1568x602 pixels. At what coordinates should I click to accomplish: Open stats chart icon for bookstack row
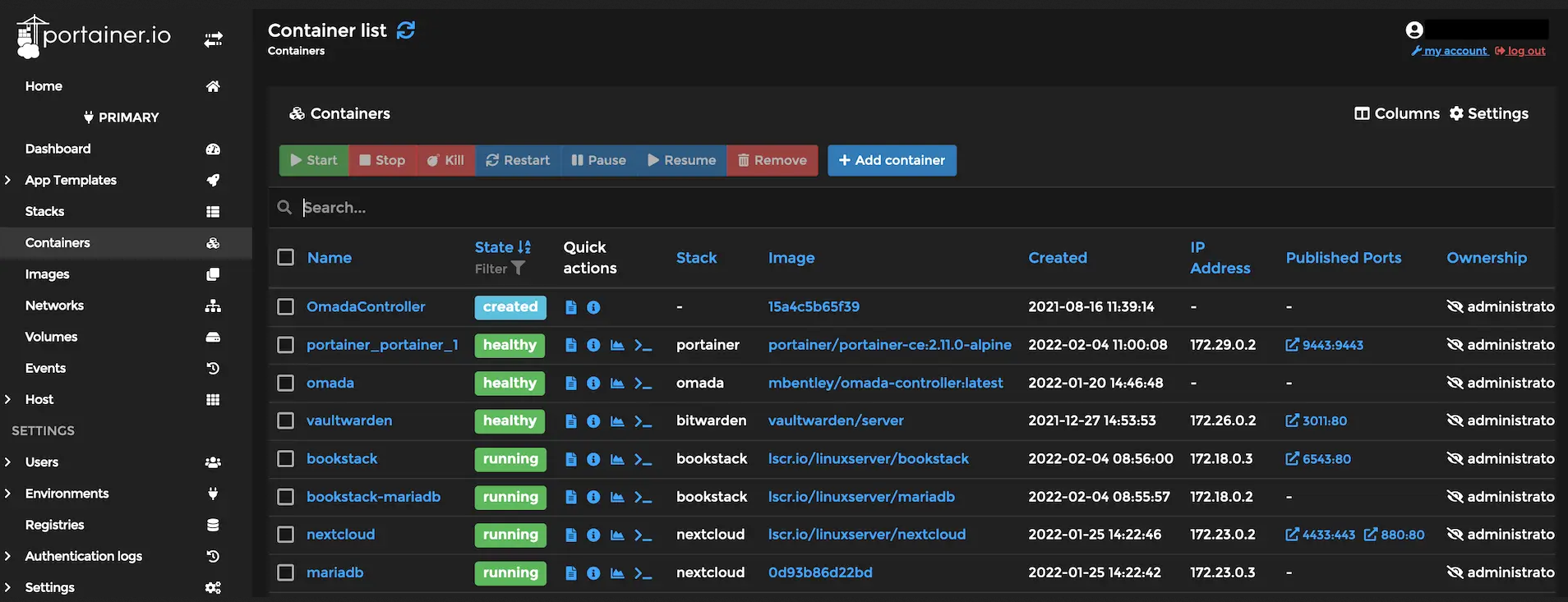point(617,459)
